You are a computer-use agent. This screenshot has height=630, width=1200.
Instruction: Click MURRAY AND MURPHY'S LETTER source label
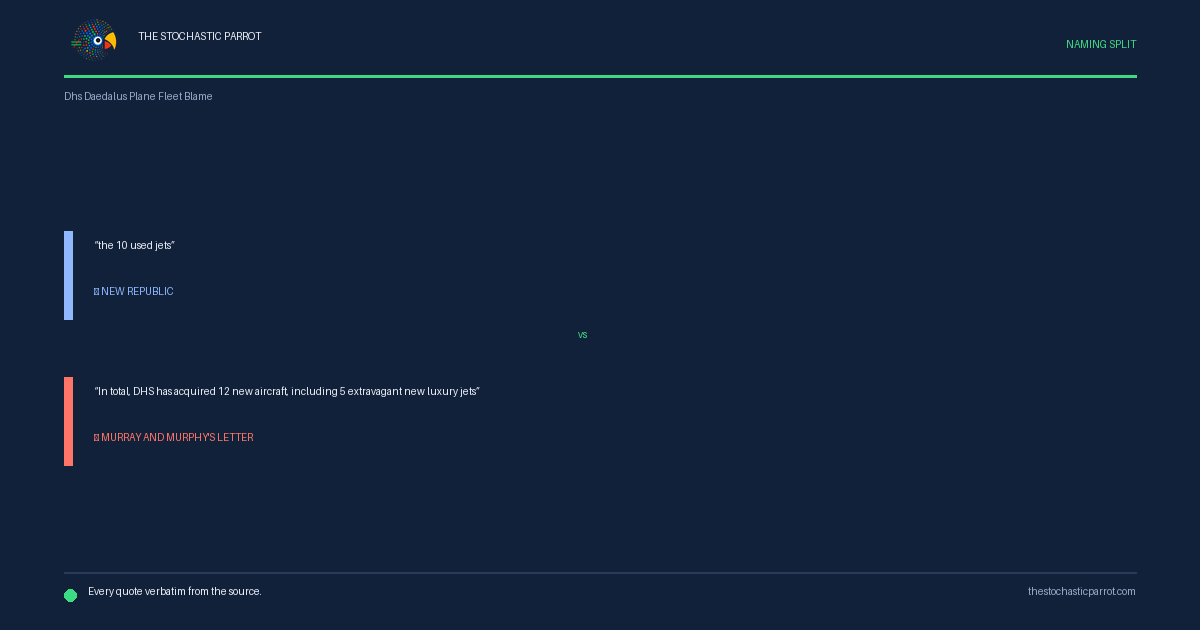(x=174, y=437)
